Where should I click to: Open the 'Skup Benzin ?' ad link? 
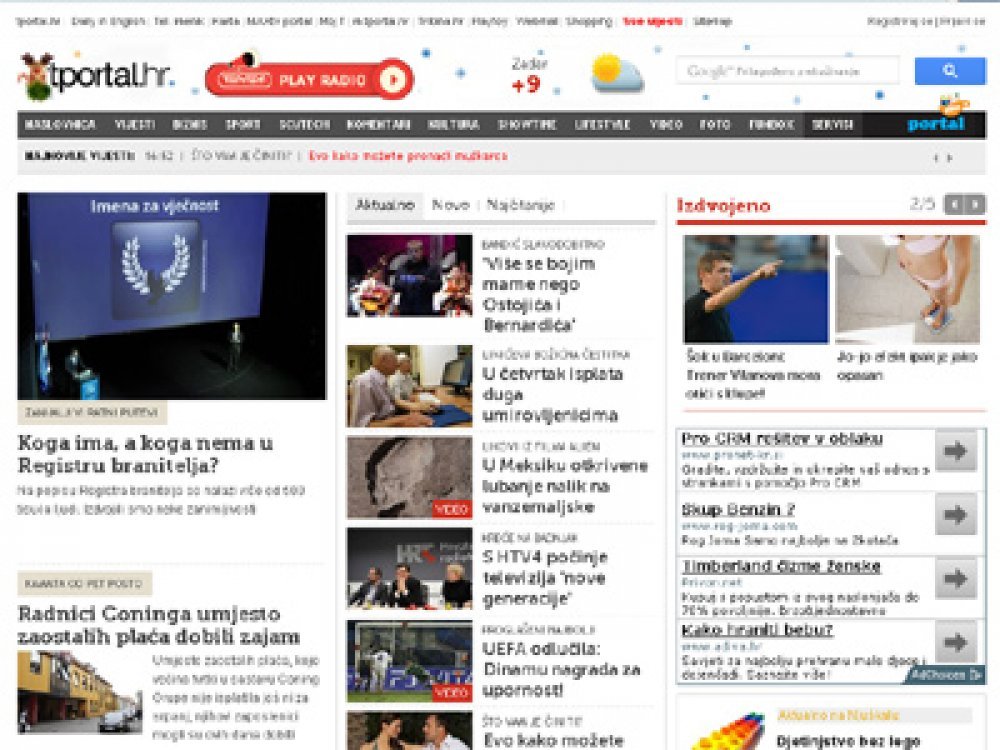click(738, 510)
